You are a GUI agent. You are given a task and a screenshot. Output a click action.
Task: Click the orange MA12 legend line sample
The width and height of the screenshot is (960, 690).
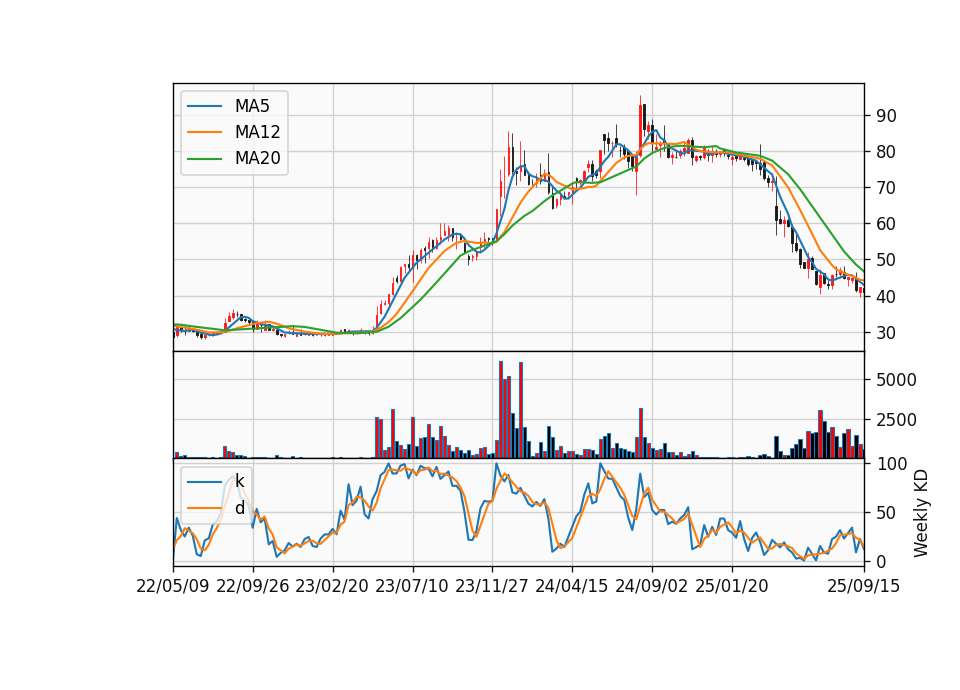coord(204,132)
